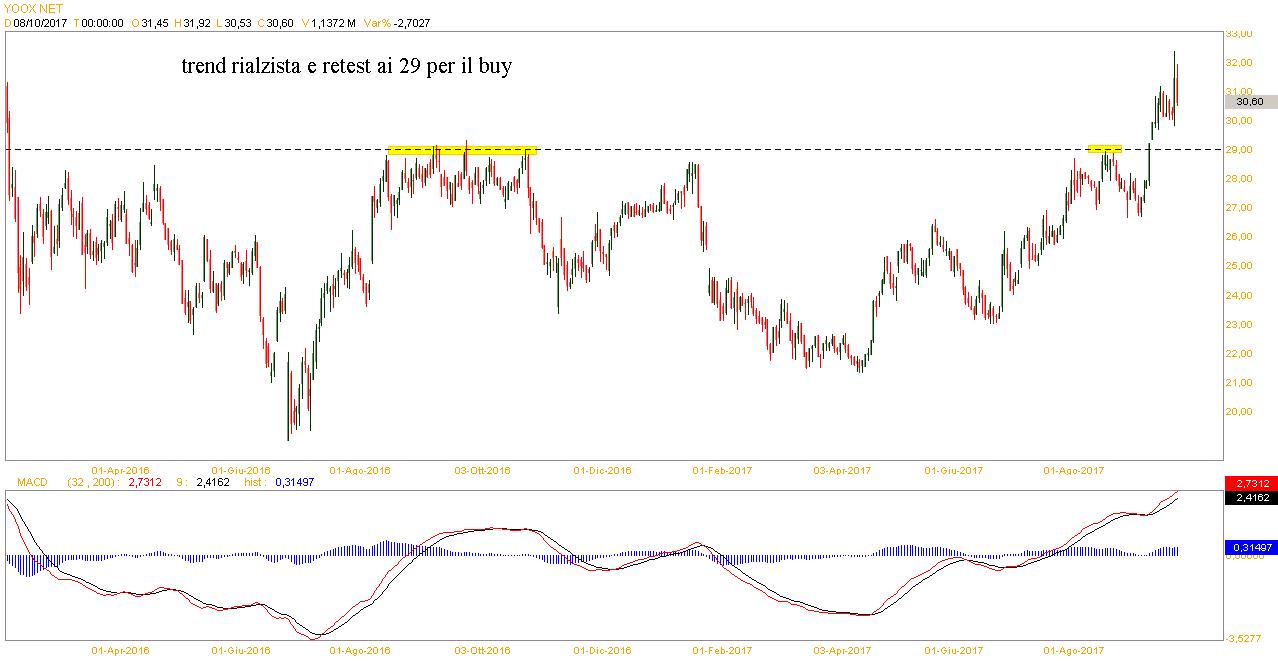Select the 'trend rialzista e retest' text annotation

tap(346, 67)
